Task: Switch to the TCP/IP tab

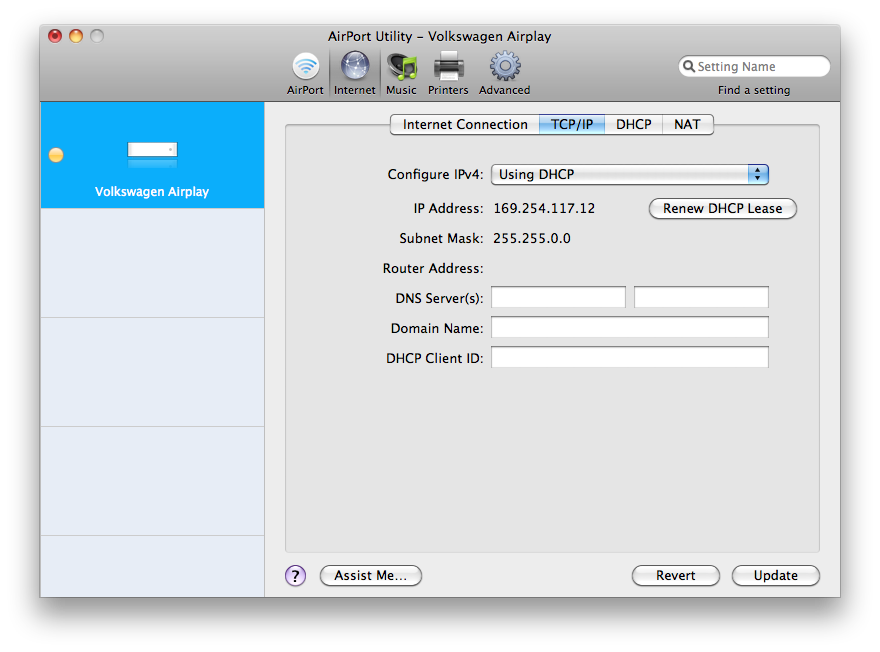Action: (x=572, y=125)
